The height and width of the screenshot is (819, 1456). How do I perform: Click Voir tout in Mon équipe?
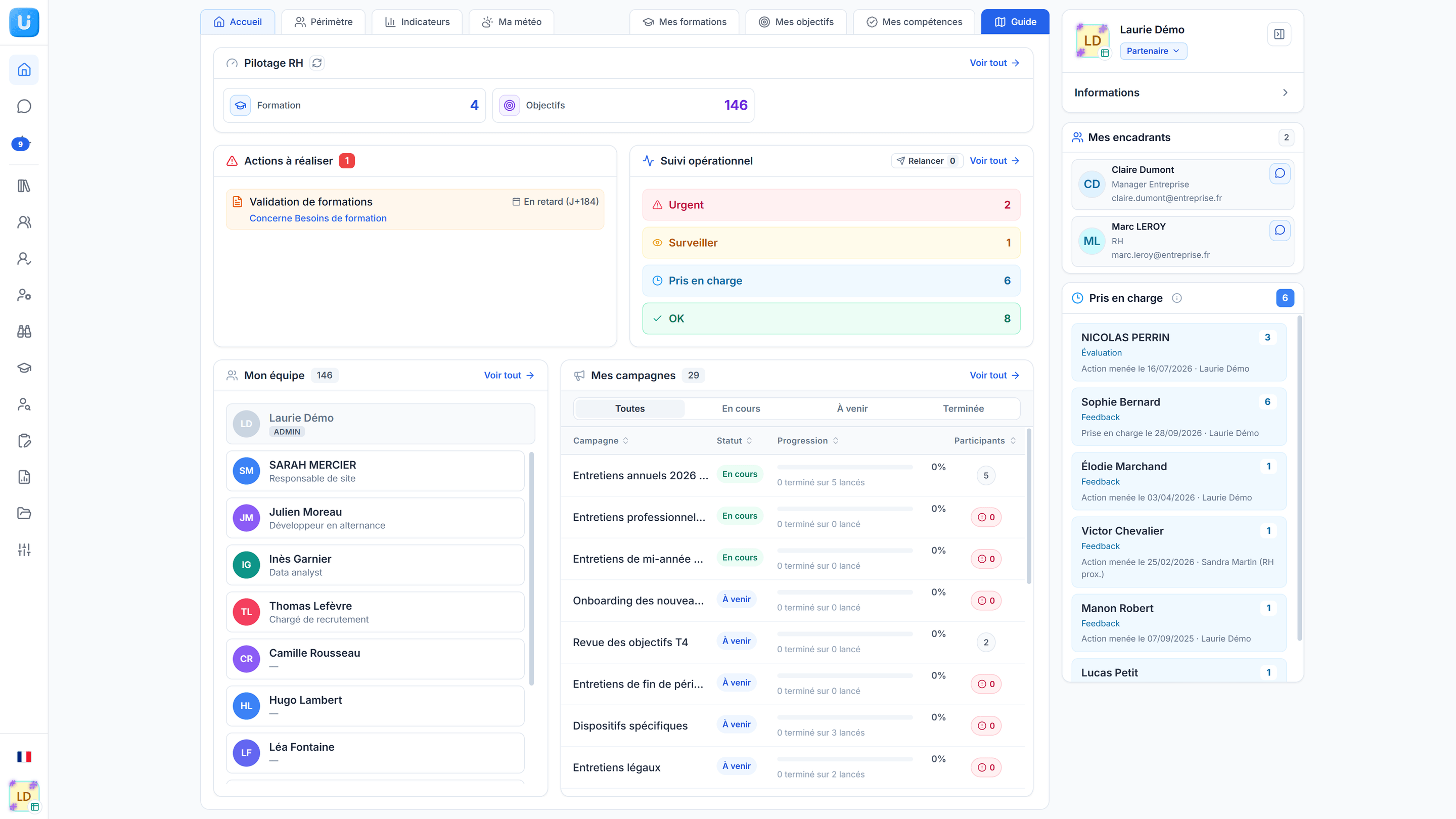(509, 375)
